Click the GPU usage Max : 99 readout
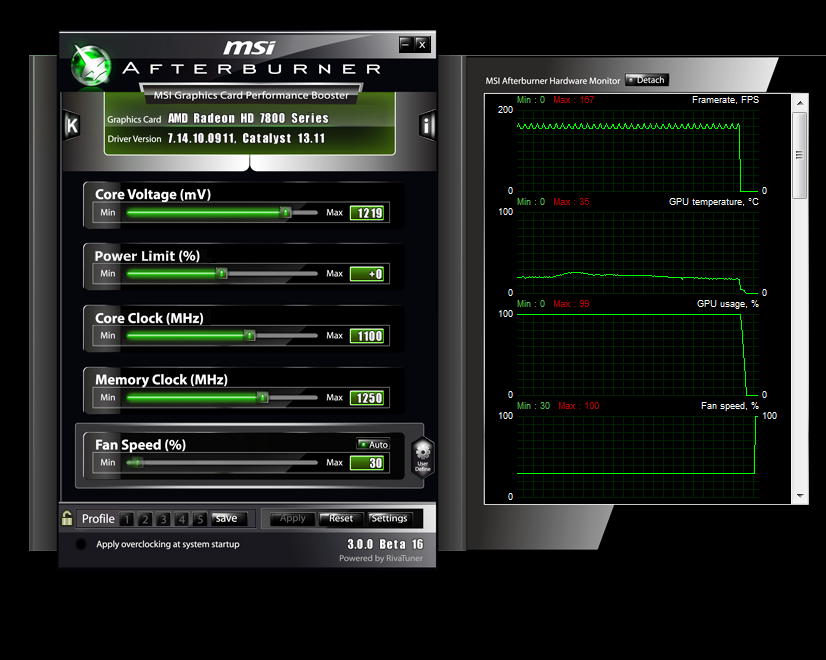826x660 pixels. coord(571,304)
